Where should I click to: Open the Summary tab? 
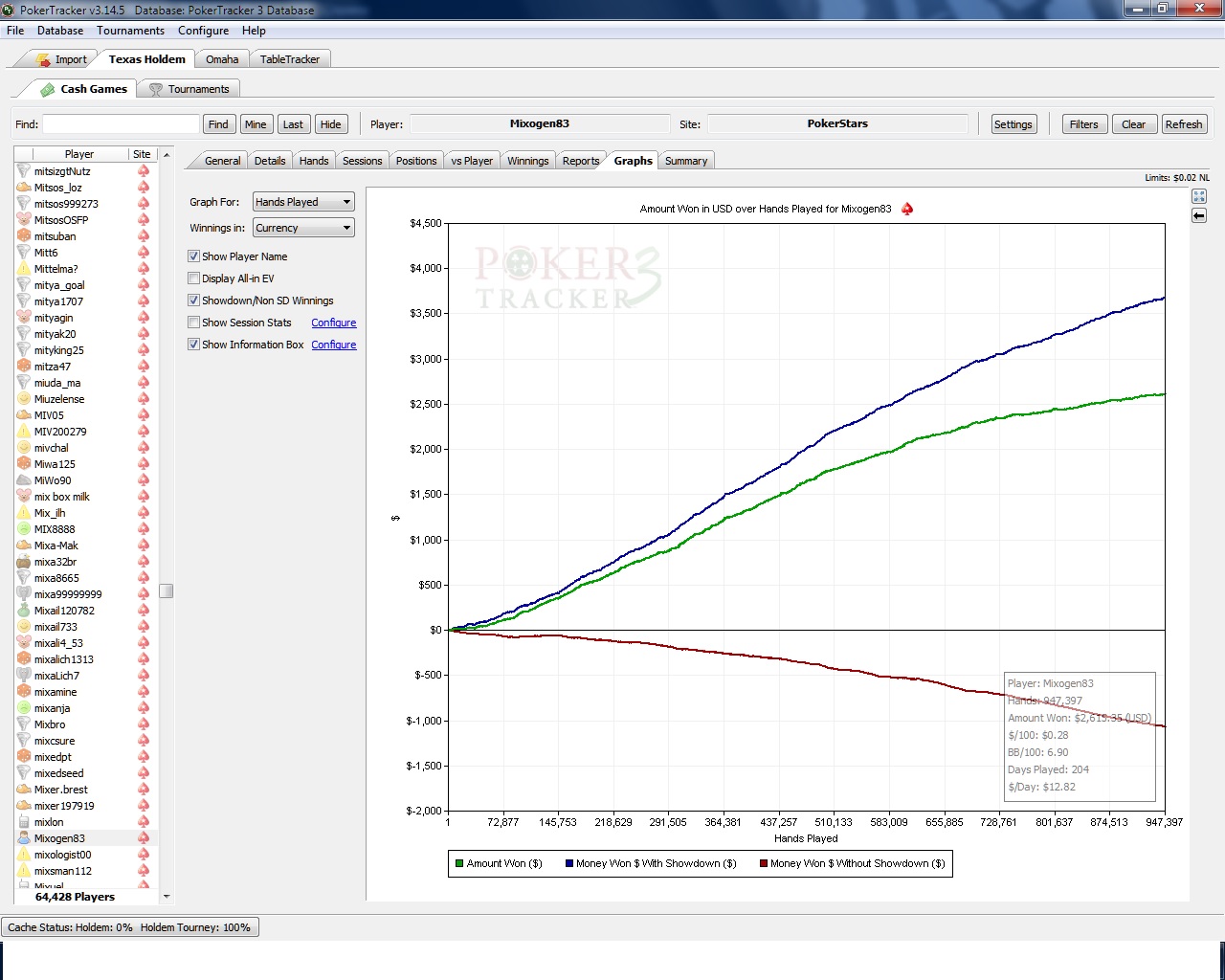pyautogui.click(x=686, y=161)
